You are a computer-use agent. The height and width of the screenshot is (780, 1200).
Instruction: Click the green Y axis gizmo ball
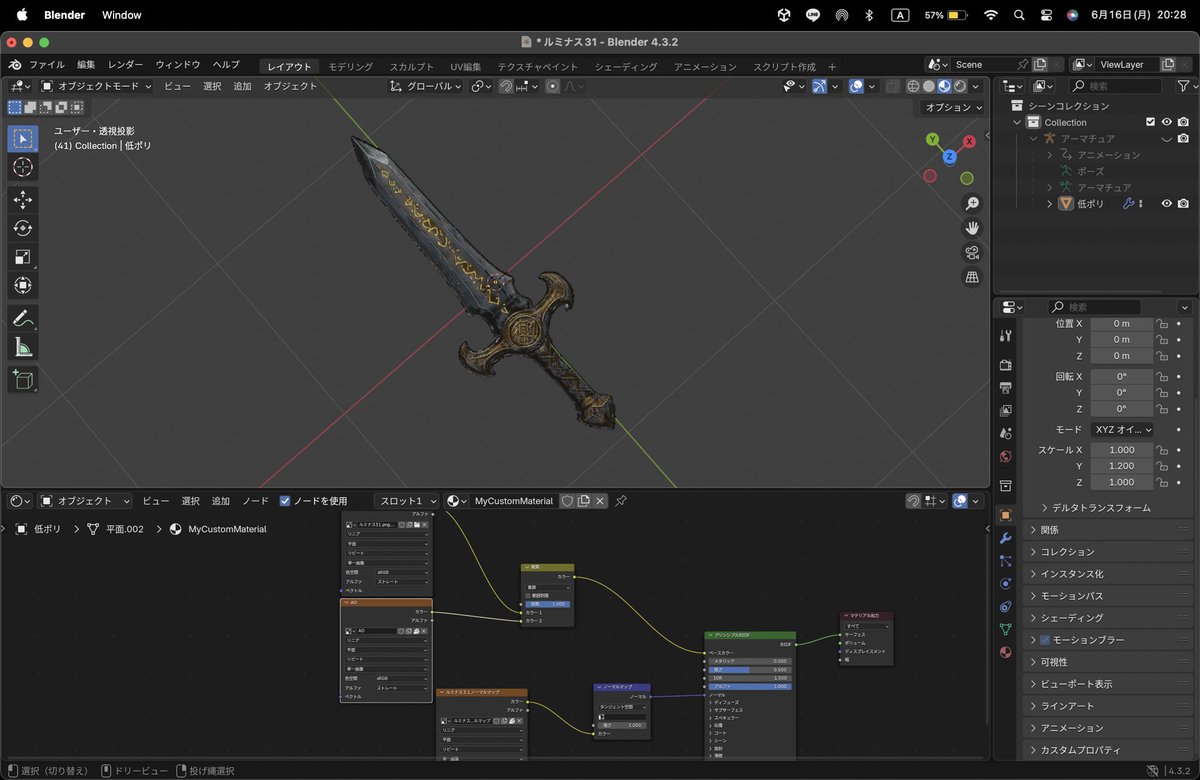pos(932,139)
